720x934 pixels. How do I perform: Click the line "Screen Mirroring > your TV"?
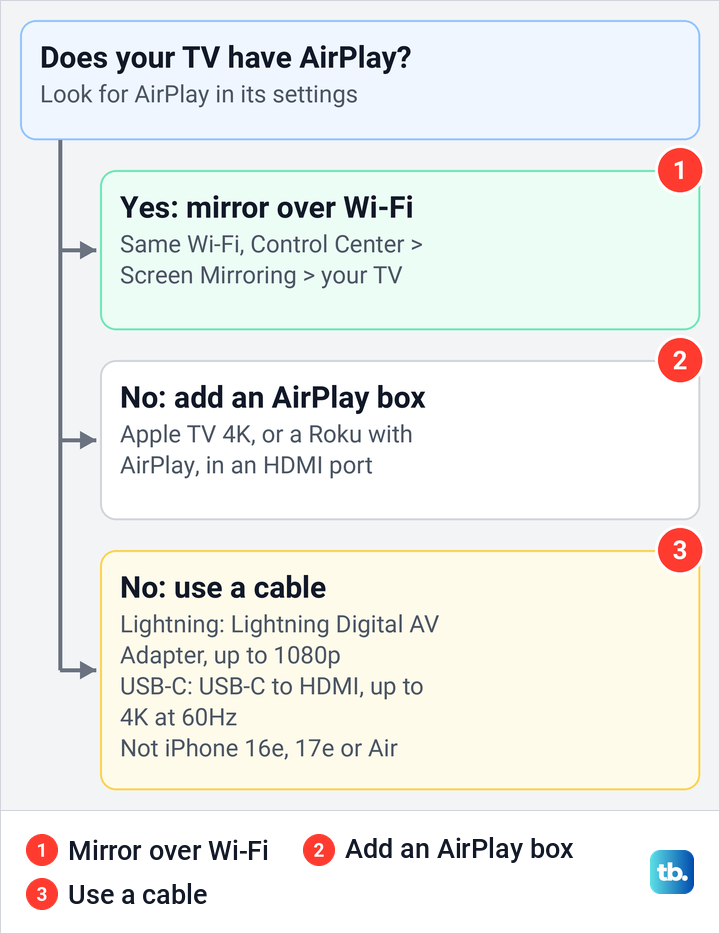(x=261, y=276)
